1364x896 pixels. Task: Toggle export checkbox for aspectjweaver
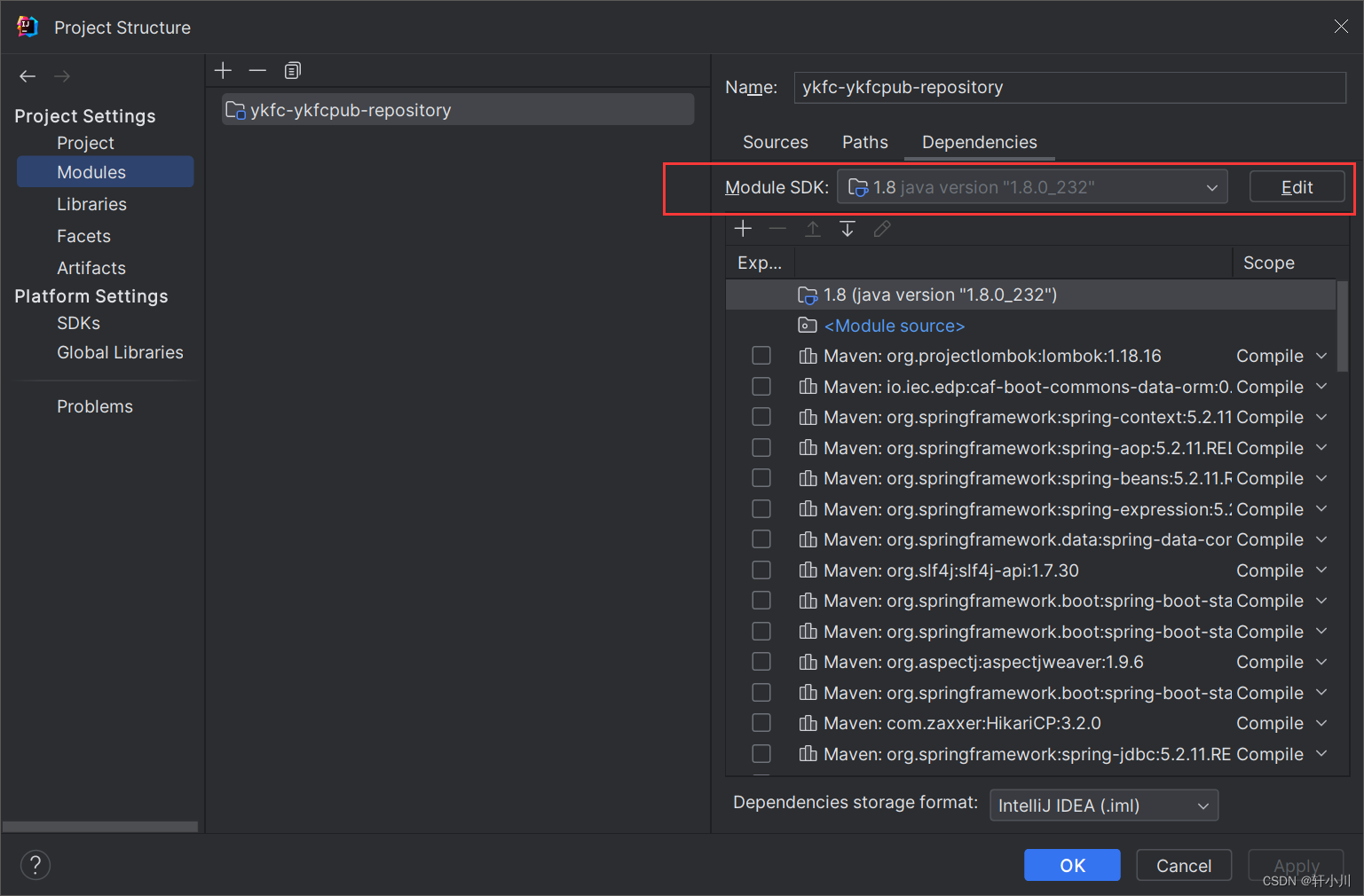pyautogui.click(x=761, y=662)
